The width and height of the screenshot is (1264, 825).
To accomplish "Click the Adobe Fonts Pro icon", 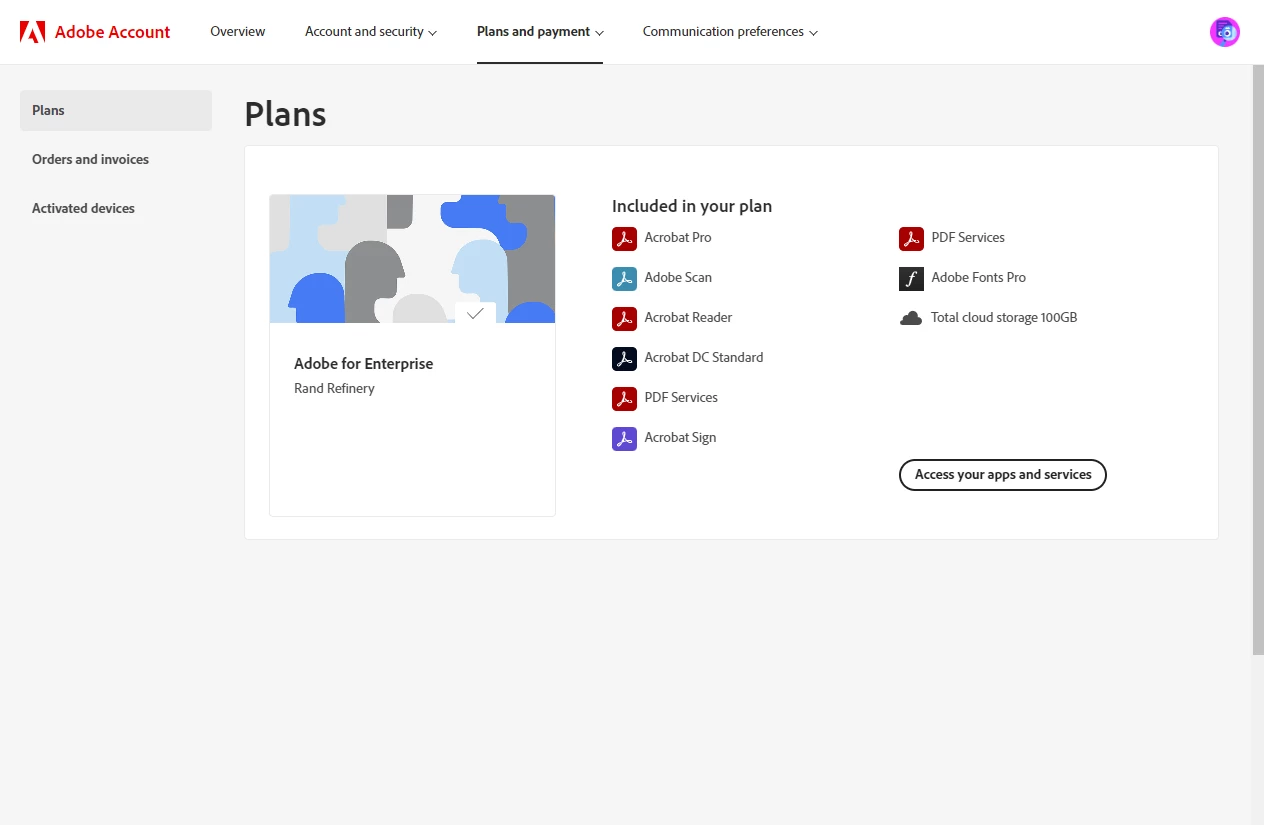I will click(911, 279).
